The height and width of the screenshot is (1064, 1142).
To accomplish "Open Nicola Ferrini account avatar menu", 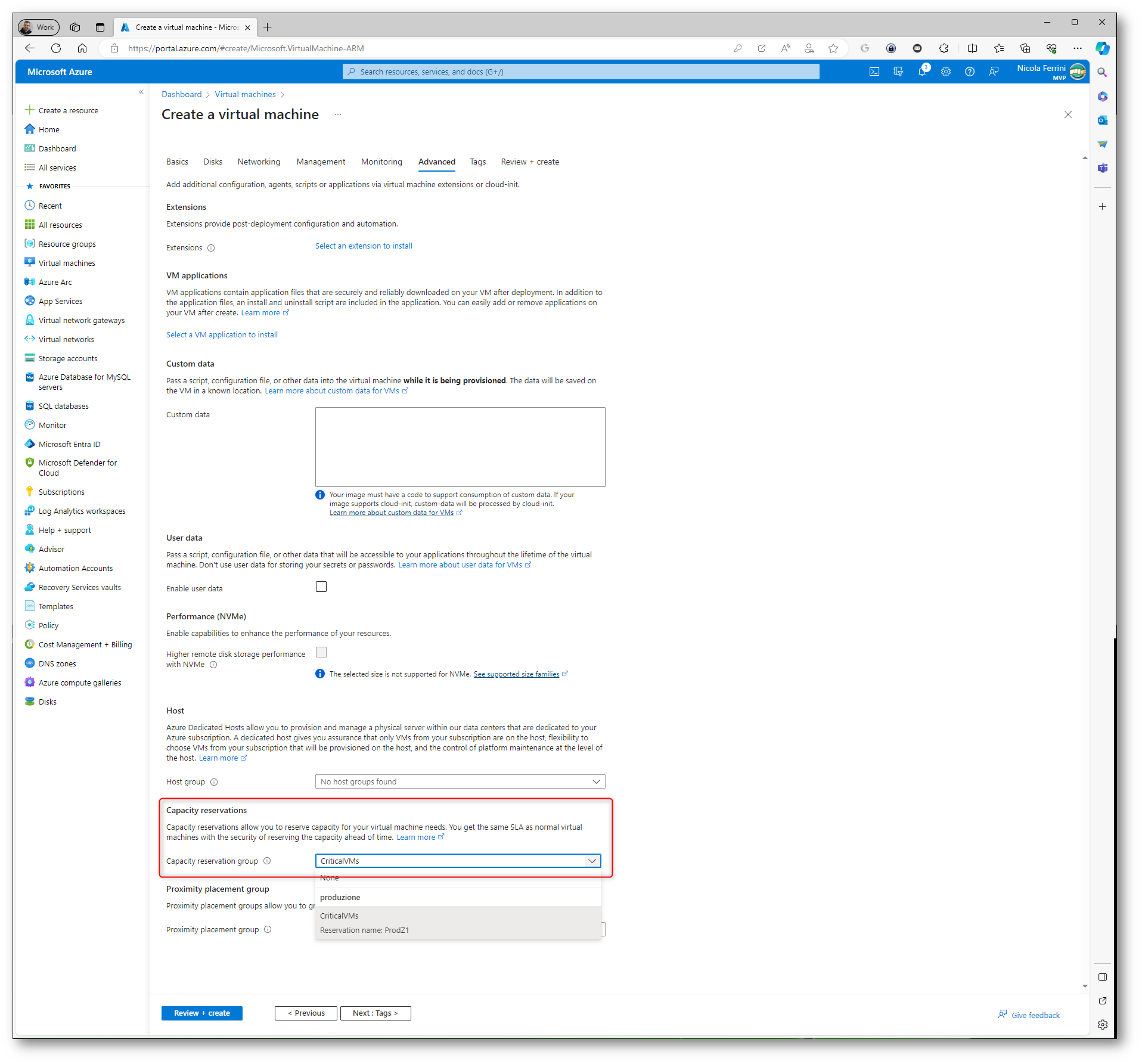I will 1078,72.
